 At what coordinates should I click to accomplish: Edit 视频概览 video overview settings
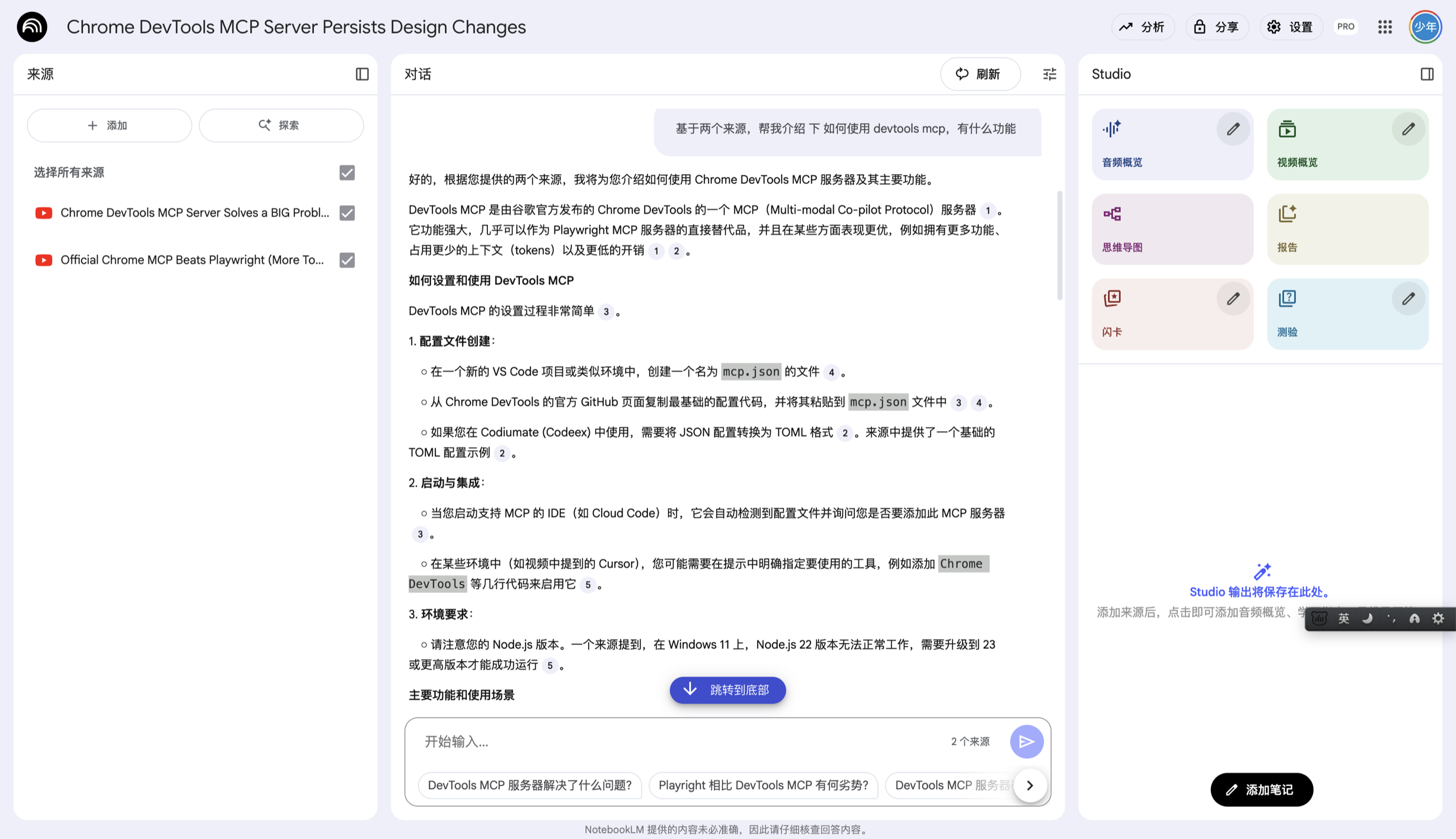[x=1408, y=129]
